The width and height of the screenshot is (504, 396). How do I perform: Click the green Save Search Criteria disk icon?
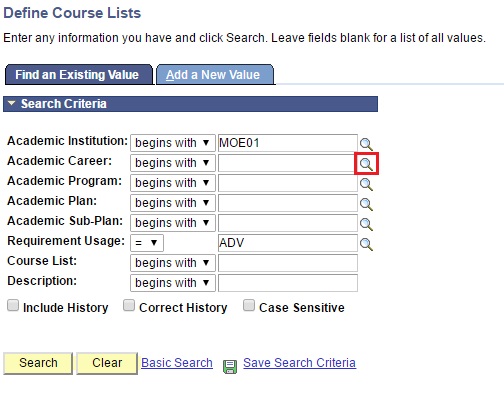pyautogui.click(x=230, y=366)
